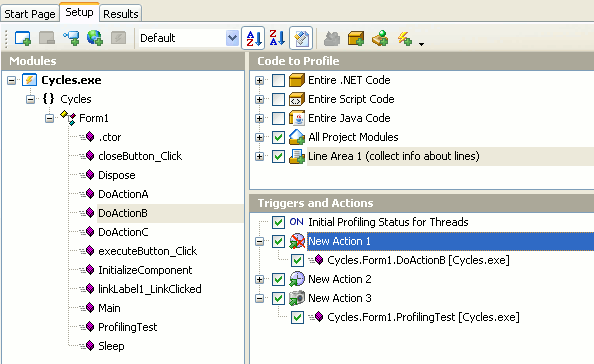Click the DoActionB method diamond icon
Image resolution: width=594 pixels, height=364 pixels.
[x=90, y=213]
